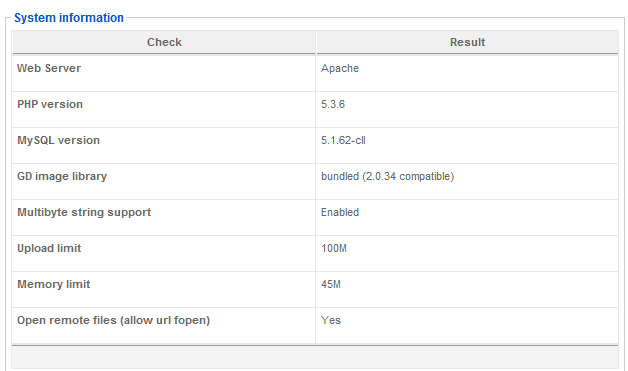Select the Upload limit row label

click(49, 249)
